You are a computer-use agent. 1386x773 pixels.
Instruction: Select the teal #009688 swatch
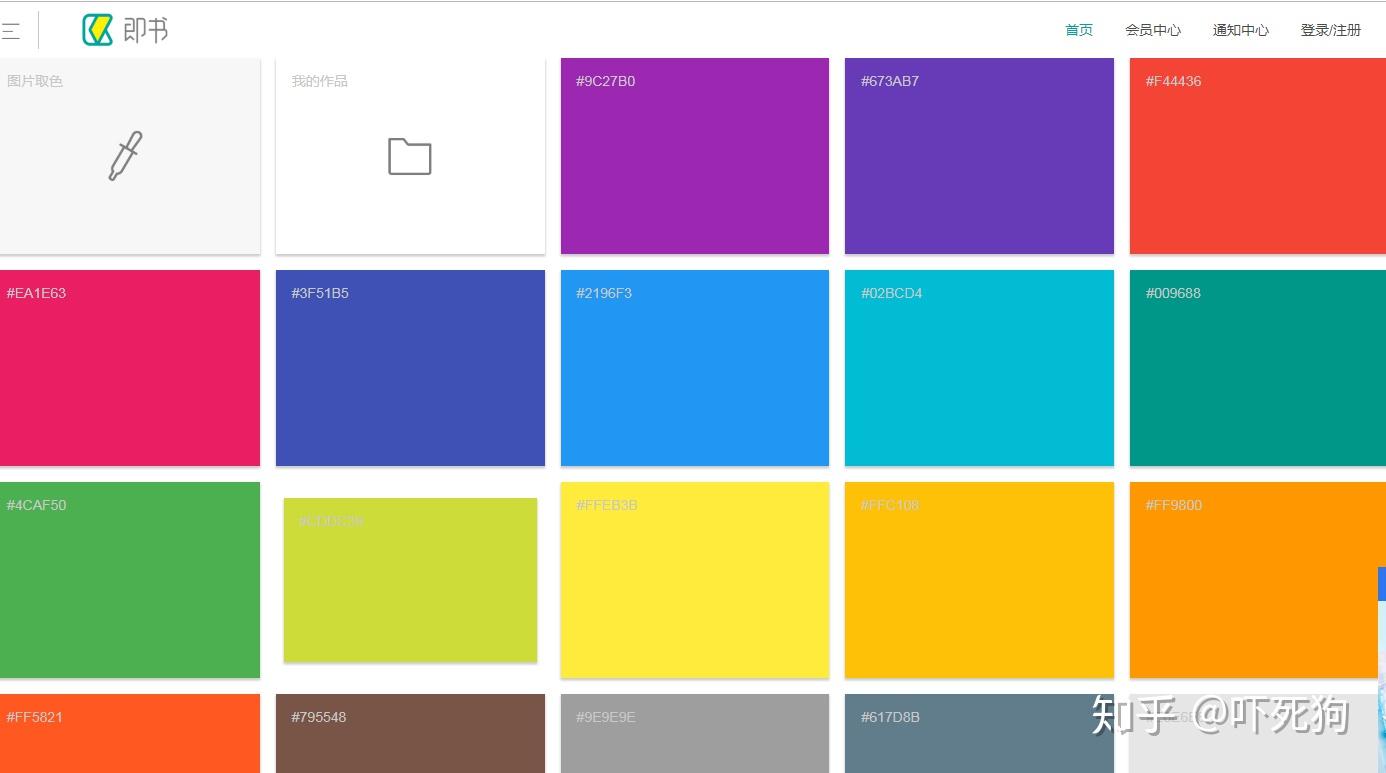coord(1258,368)
